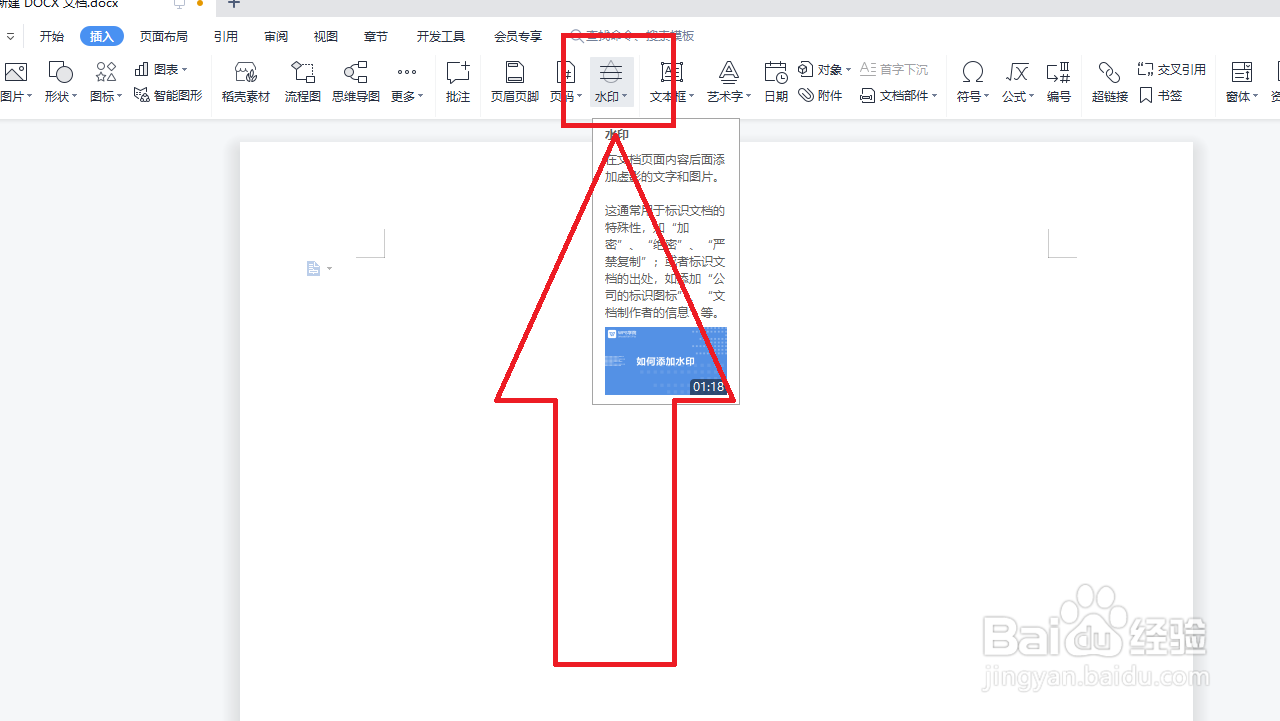Expand the quick access toolbar chevron
The image size is (1280, 721).
[10, 36]
